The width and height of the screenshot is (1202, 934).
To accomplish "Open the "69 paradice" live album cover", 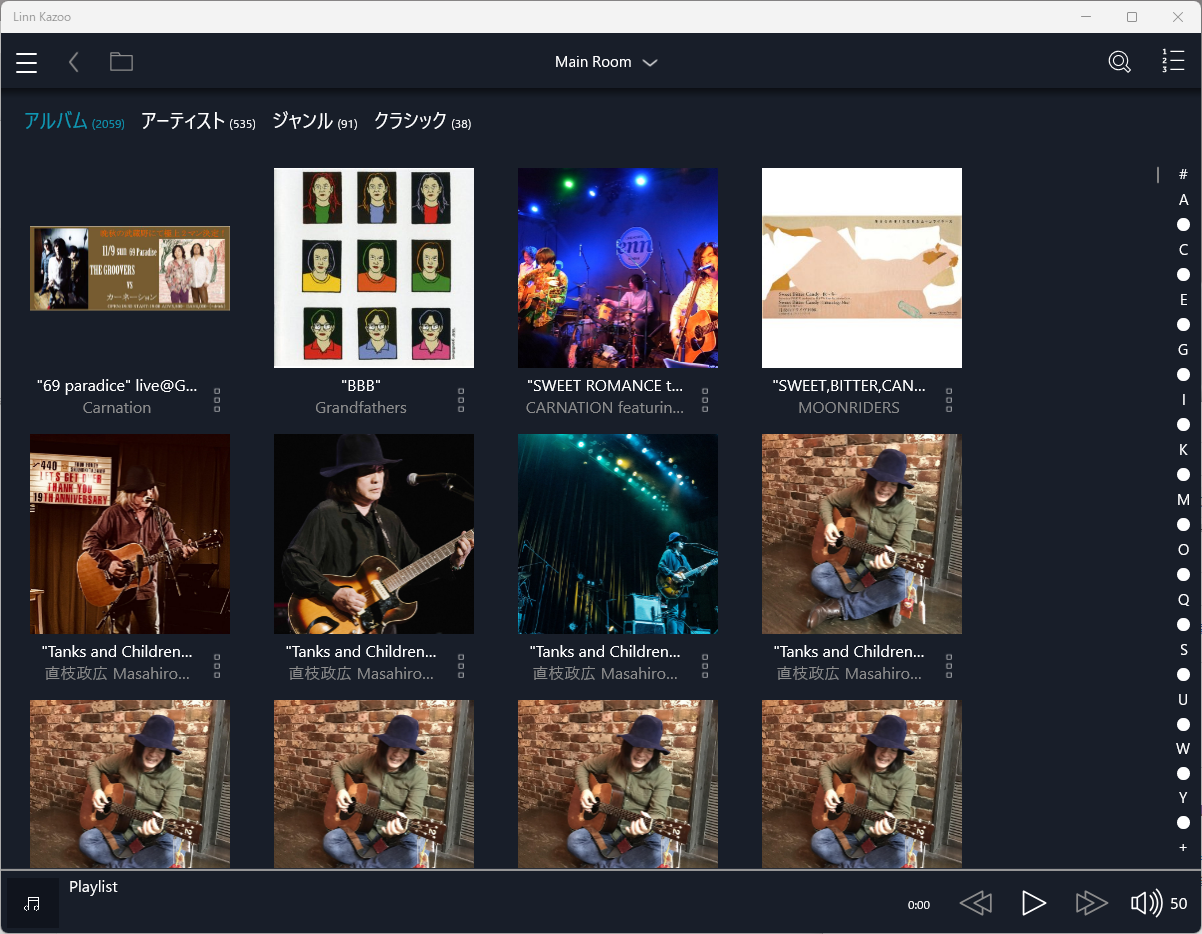I will (130, 268).
